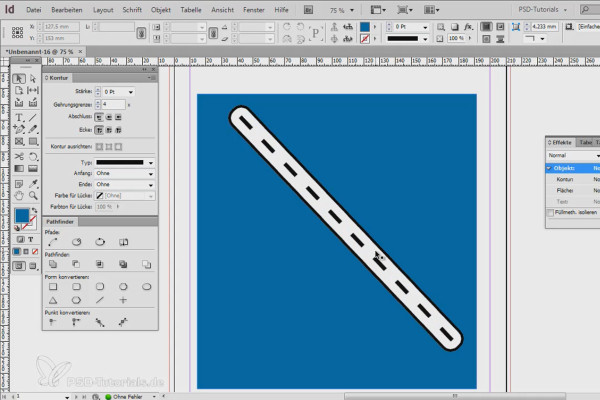
Task: Select the Hand tool
Action: pyautogui.click(x=19, y=196)
